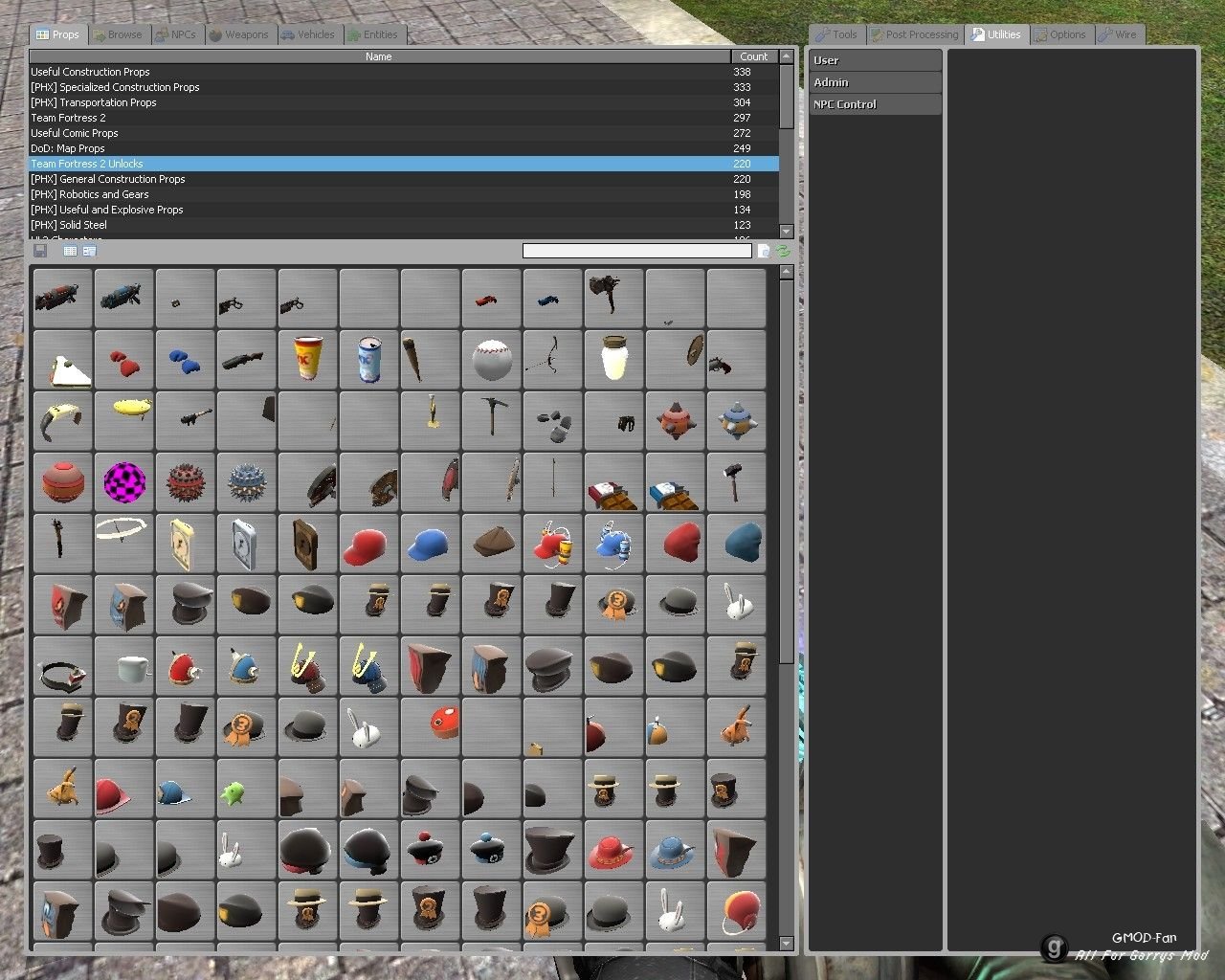Open the Vehicles tab
1225x980 pixels.
pos(309,34)
